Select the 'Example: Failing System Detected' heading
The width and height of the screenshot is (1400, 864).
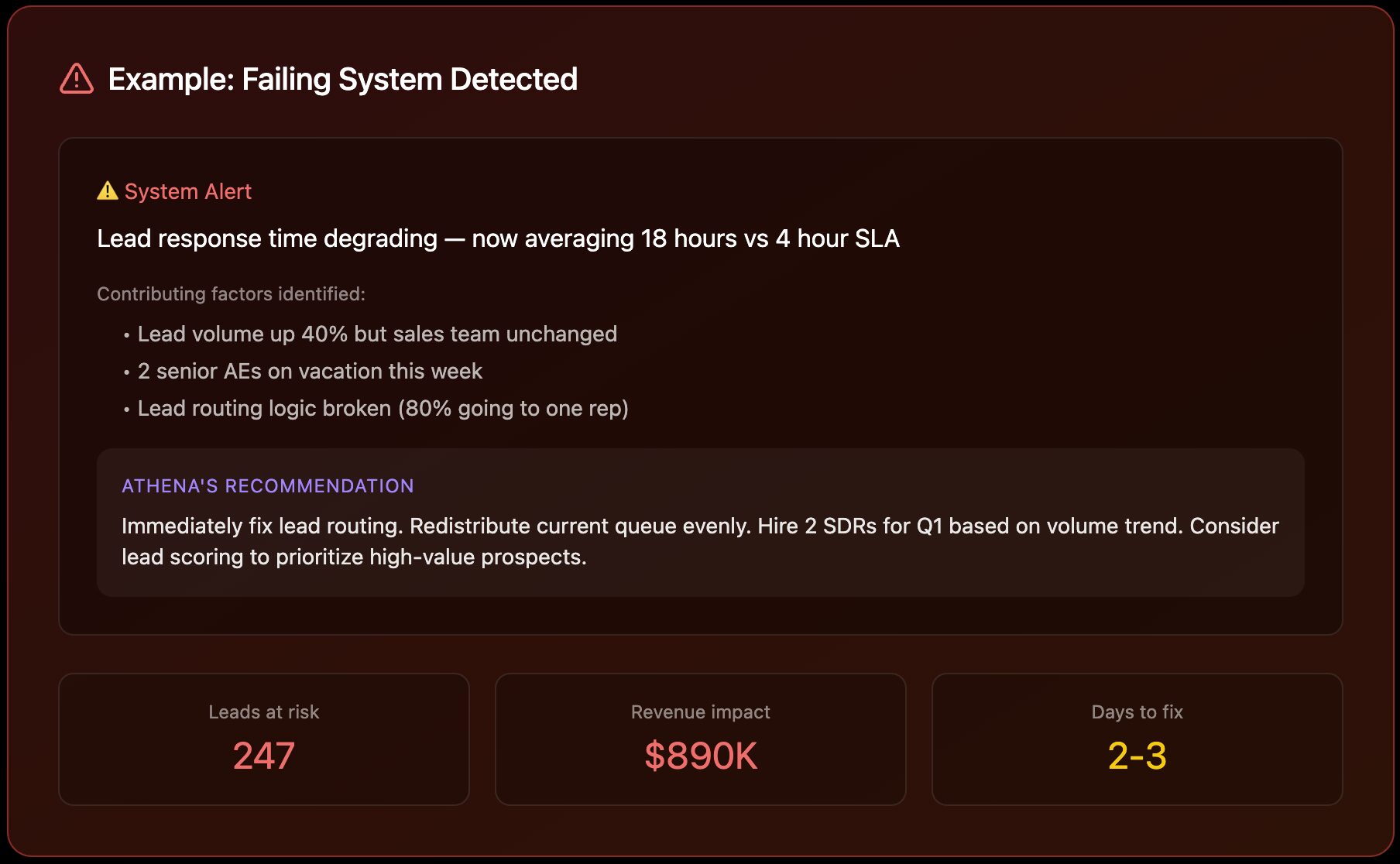click(342, 79)
